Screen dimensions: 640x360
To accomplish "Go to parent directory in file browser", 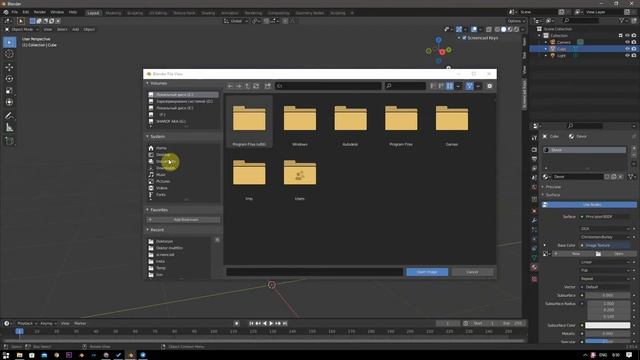I will click(x=247, y=86).
